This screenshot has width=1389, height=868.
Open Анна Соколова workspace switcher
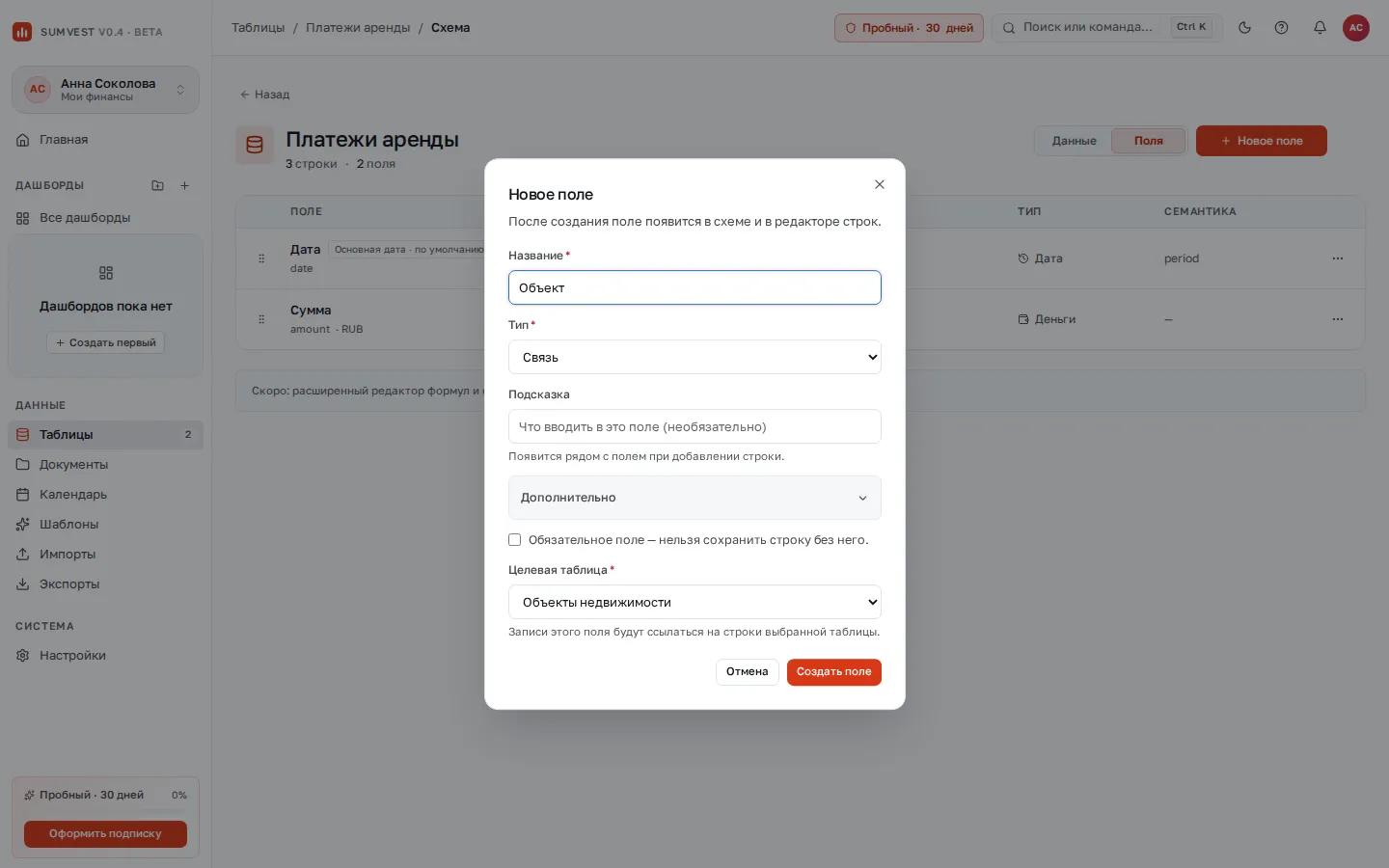point(105,90)
